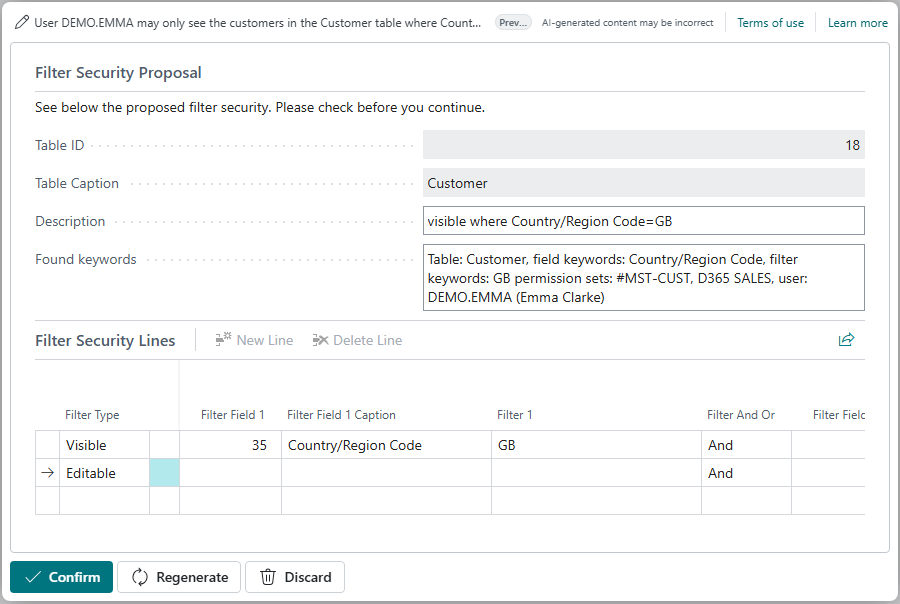Open the And dropdown in the Visible row
The height and width of the screenshot is (604, 900).
click(x=746, y=445)
